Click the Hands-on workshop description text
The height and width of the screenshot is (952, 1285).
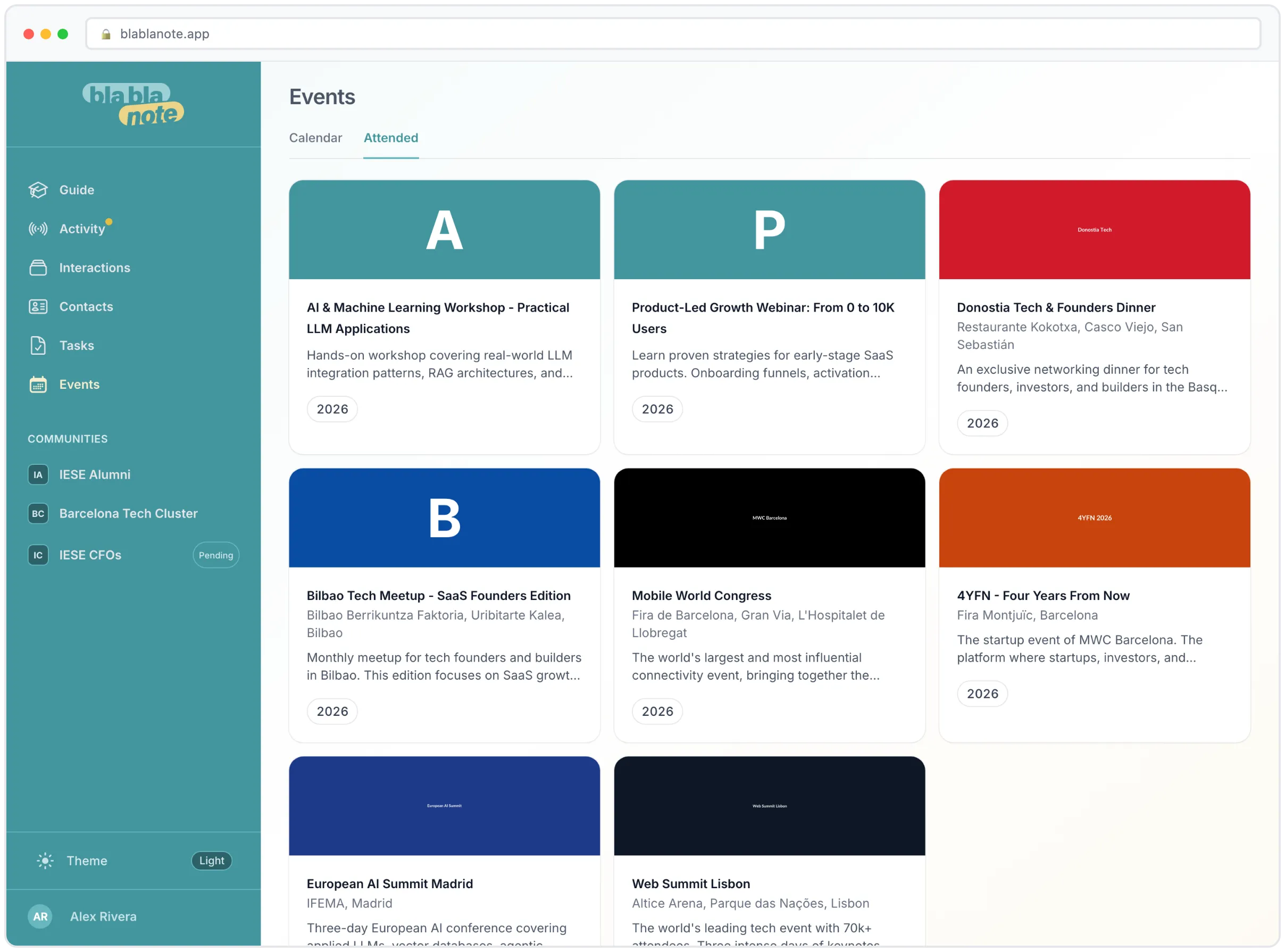[x=440, y=364]
